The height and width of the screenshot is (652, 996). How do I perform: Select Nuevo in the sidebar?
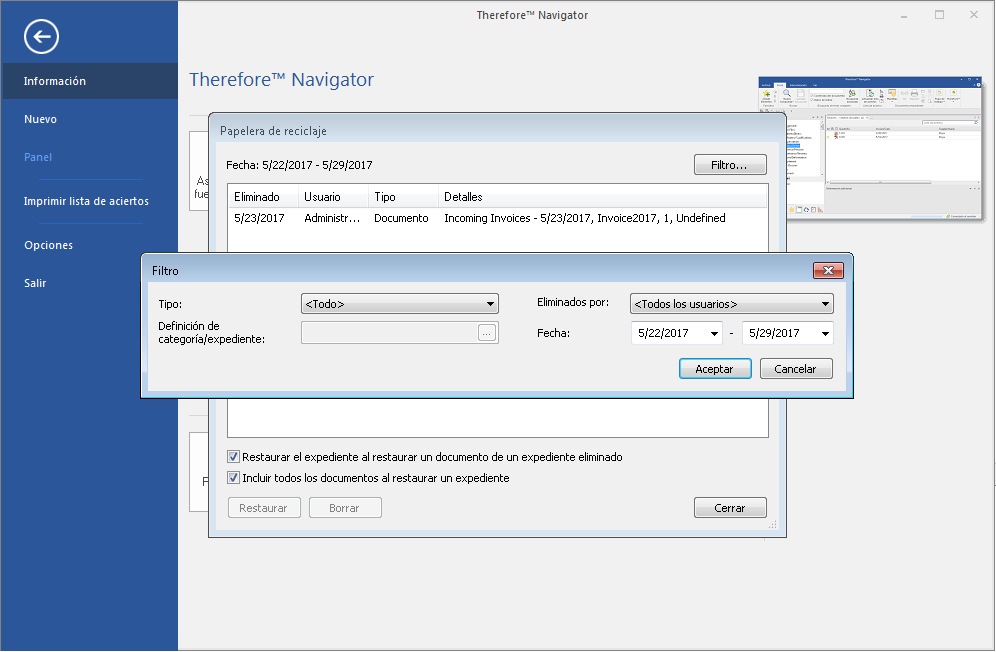click(40, 119)
